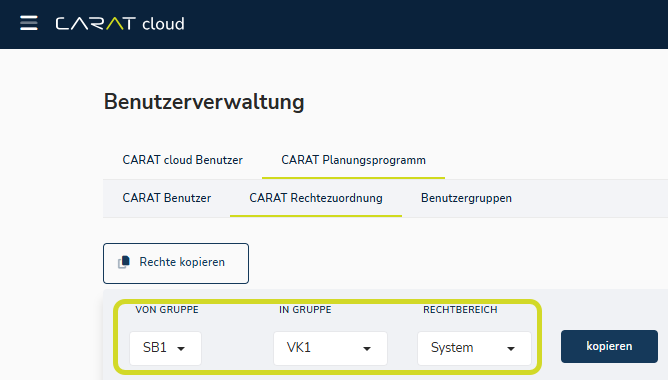
Task: Click the Benutzerverwaltung page heading
Action: 204,102
